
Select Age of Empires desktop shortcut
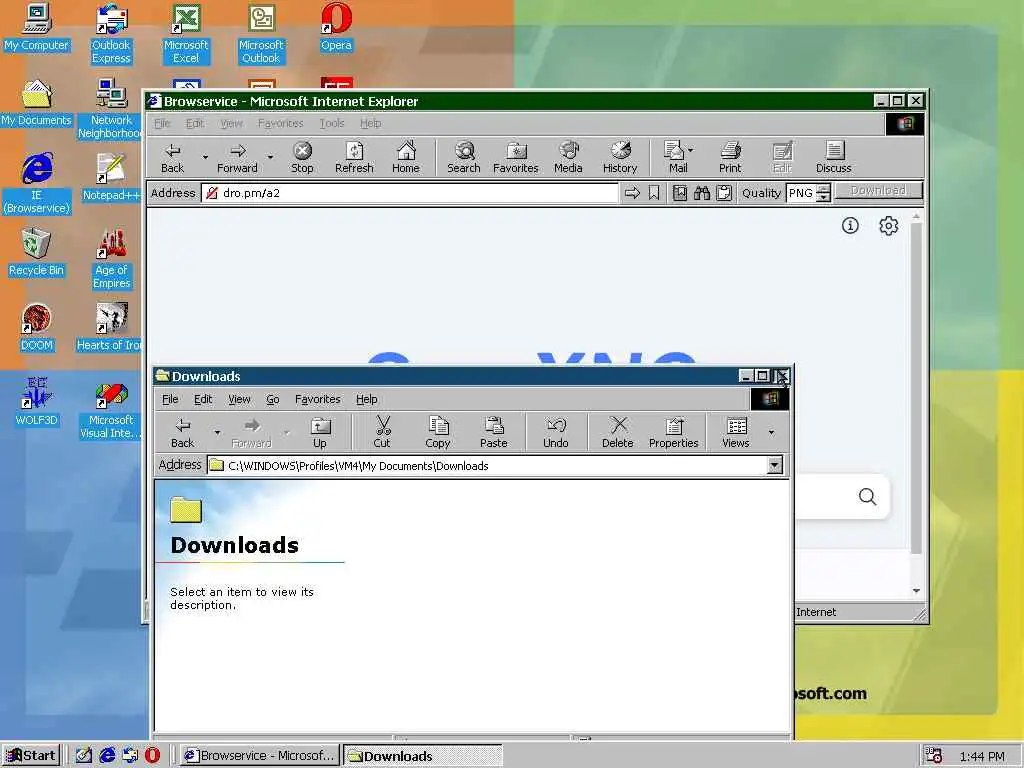coord(111,259)
